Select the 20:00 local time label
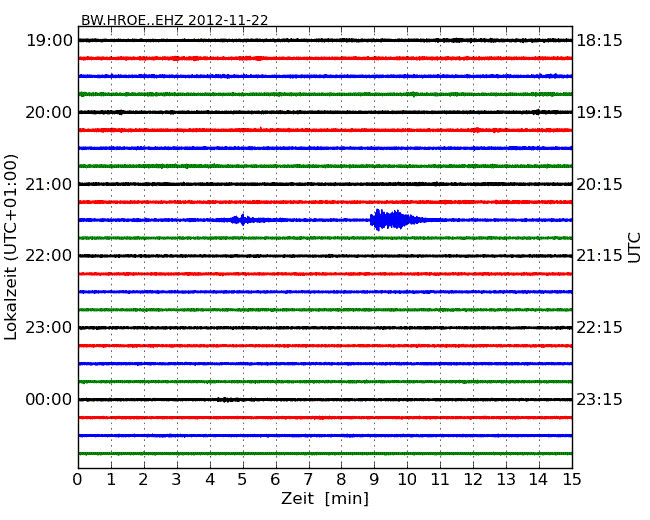This screenshot has height=520, width=650. click(49, 112)
